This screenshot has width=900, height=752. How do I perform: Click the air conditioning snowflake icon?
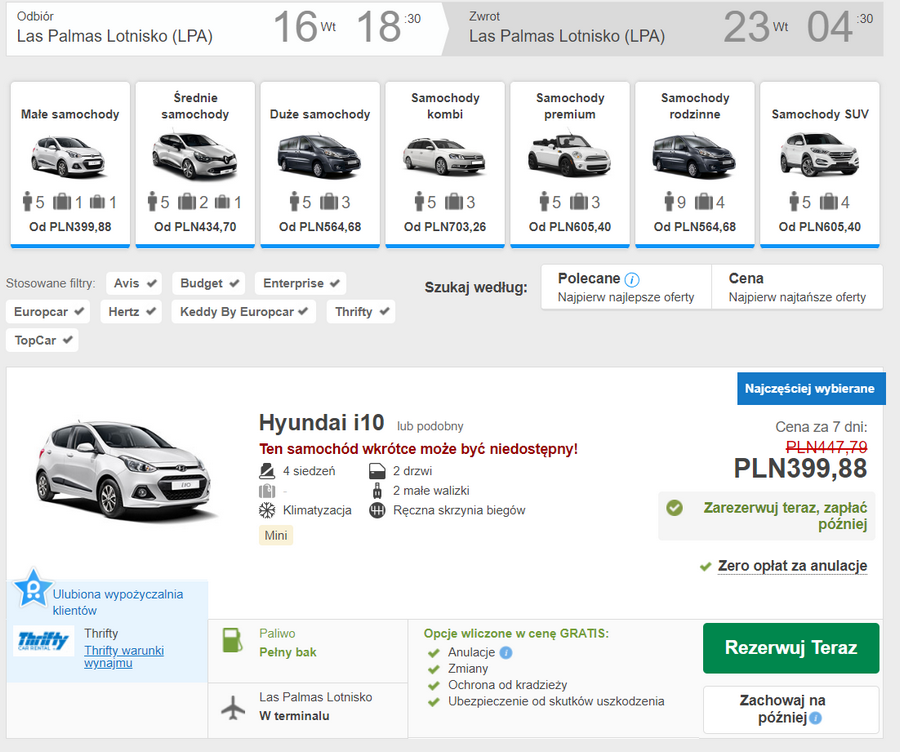click(267, 510)
